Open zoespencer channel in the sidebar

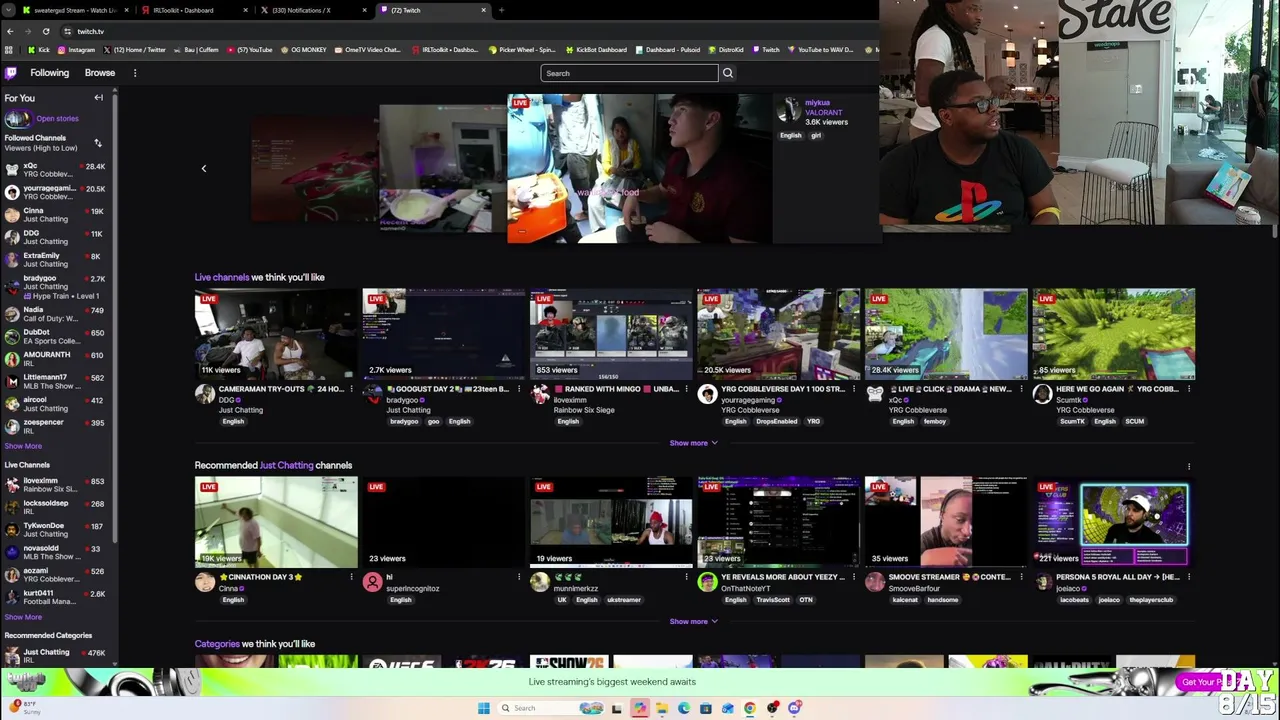[56, 427]
